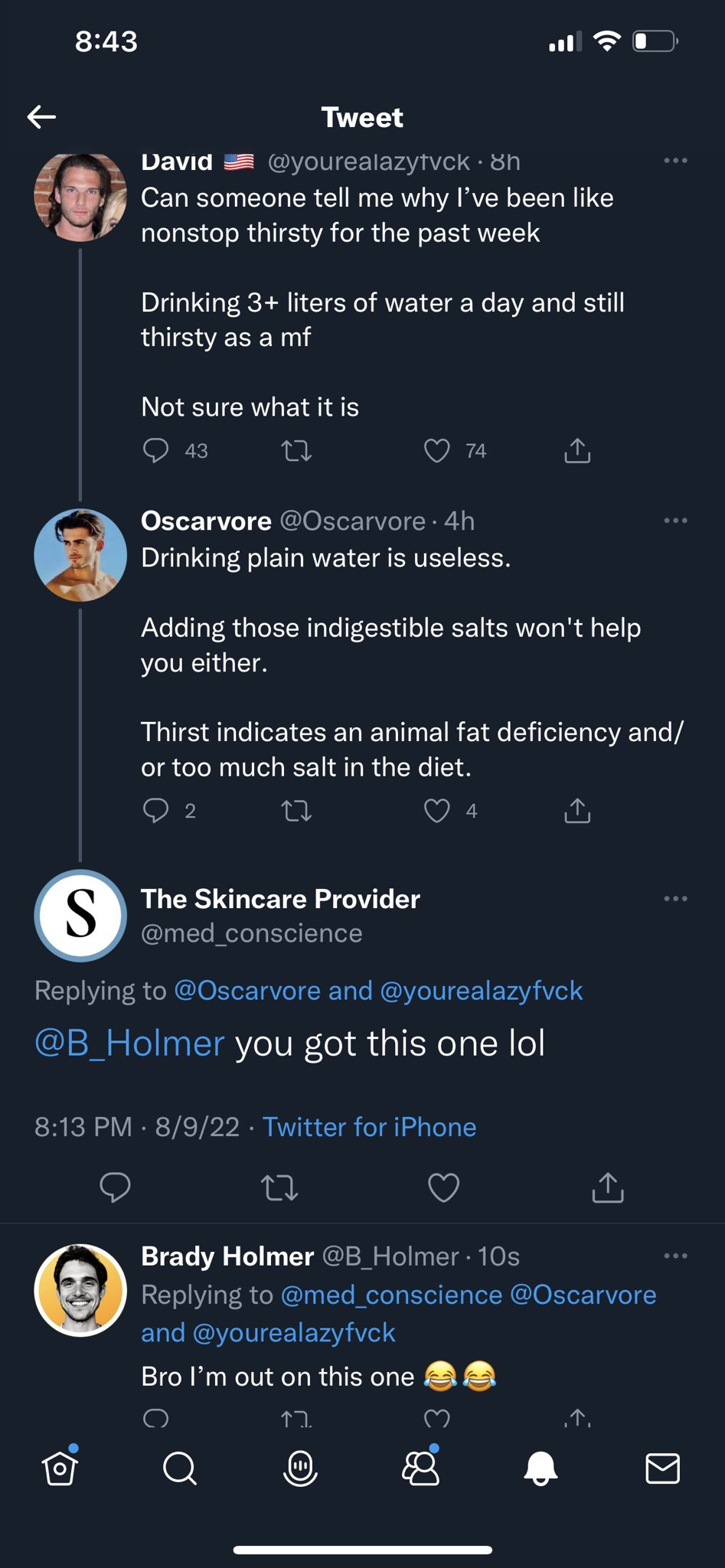Open The Skincare Provider's profile picture
This screenshot has width=725, height=1568.
pos(80,915)
